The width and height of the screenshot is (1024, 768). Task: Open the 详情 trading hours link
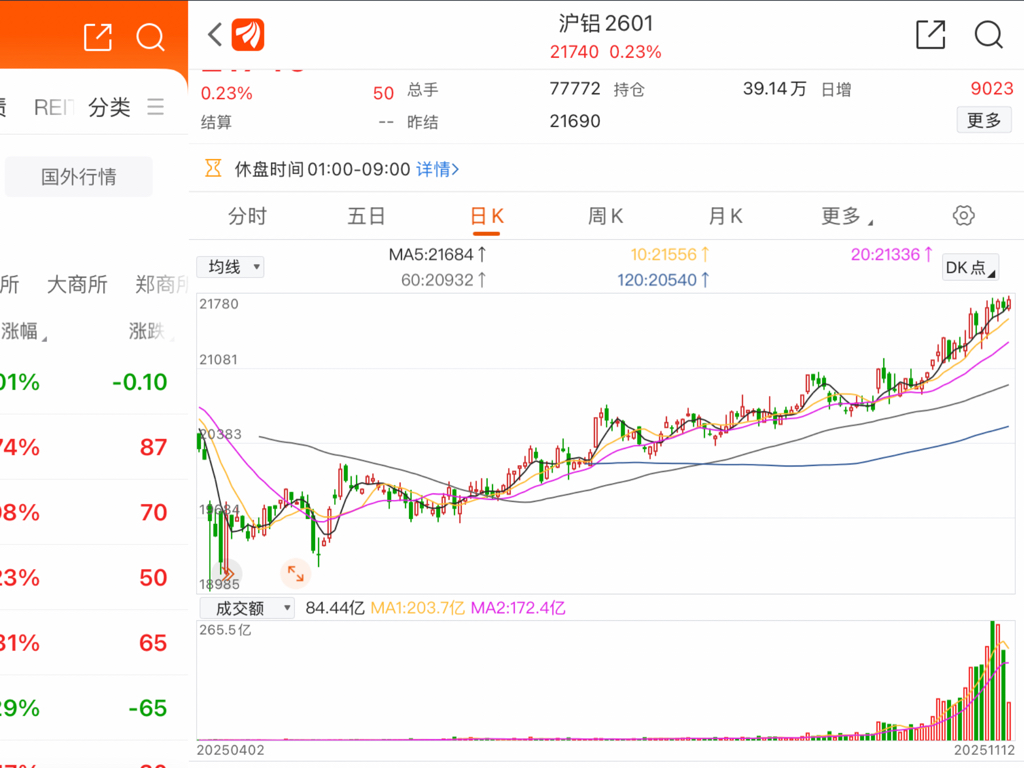[438, 169]
